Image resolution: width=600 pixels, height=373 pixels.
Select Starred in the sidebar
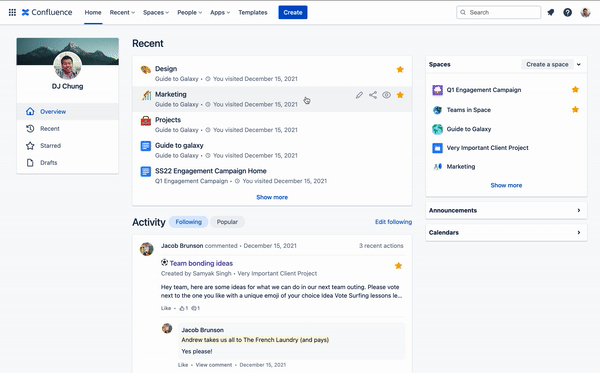[67, 145]
